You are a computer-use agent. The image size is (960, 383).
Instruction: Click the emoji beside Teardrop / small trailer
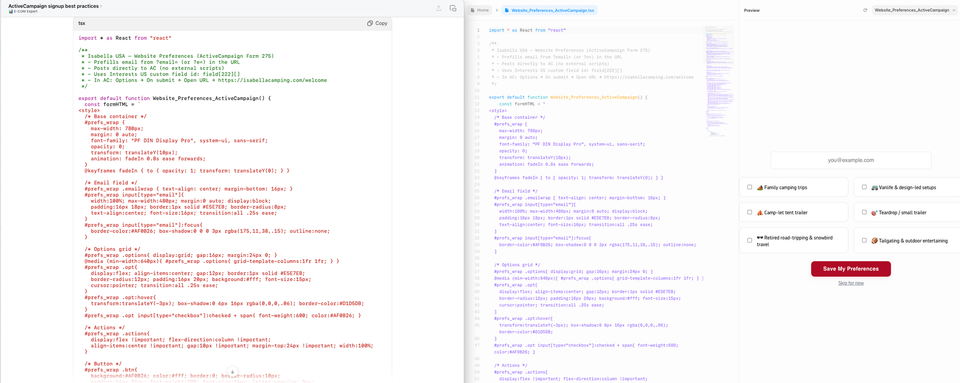pyautogui.click(x=874, y=213)
